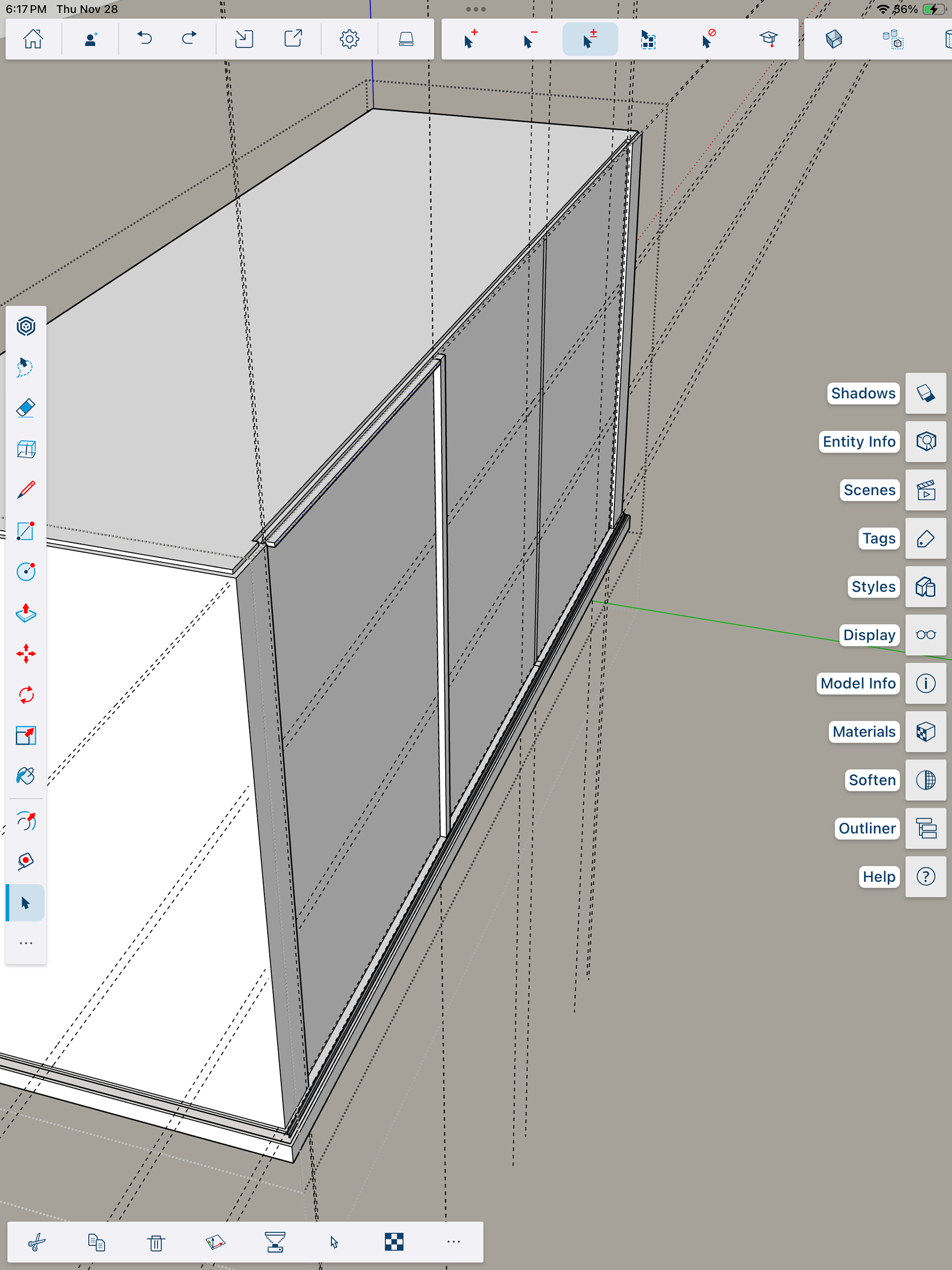The height and width of the screenshot is (1270, 952).
Task: Select the Push/Pull tool
Action: tap(26, 612)
